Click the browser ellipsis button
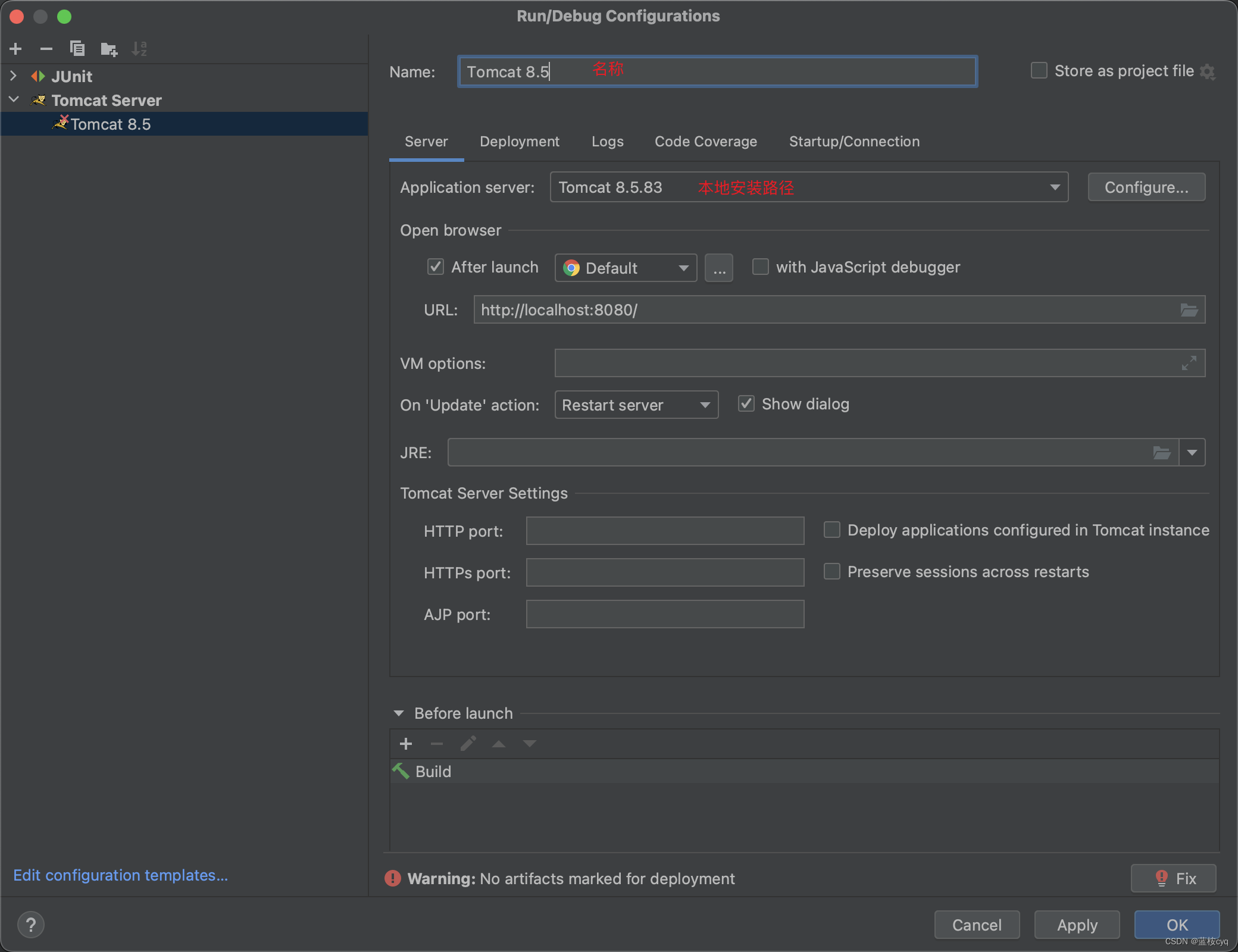This screenshot has height=952, width=1238. [x=719, y=268]
